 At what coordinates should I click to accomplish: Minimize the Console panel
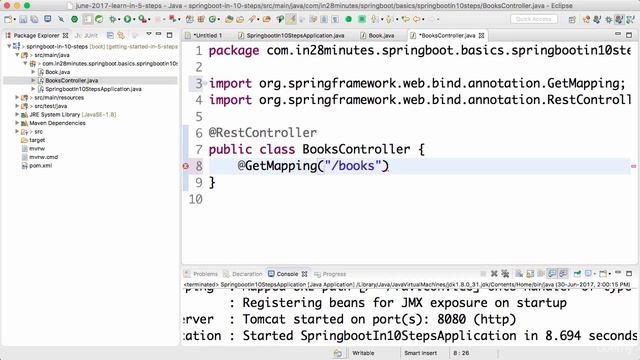pyautogui.click(x=618, y=273)
